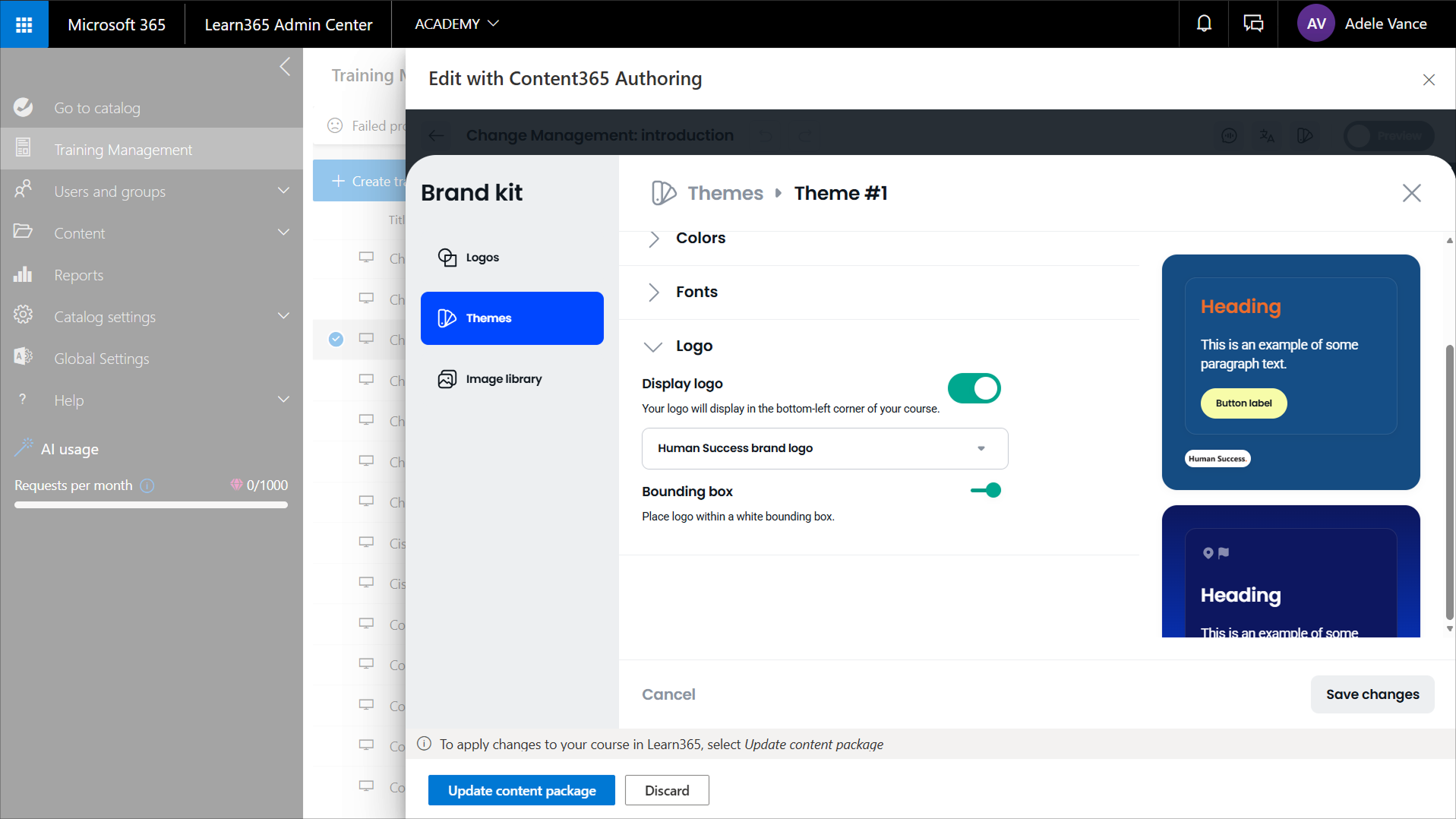Open the Image library tab
The image size is (1456, 819).
point(503,379)
